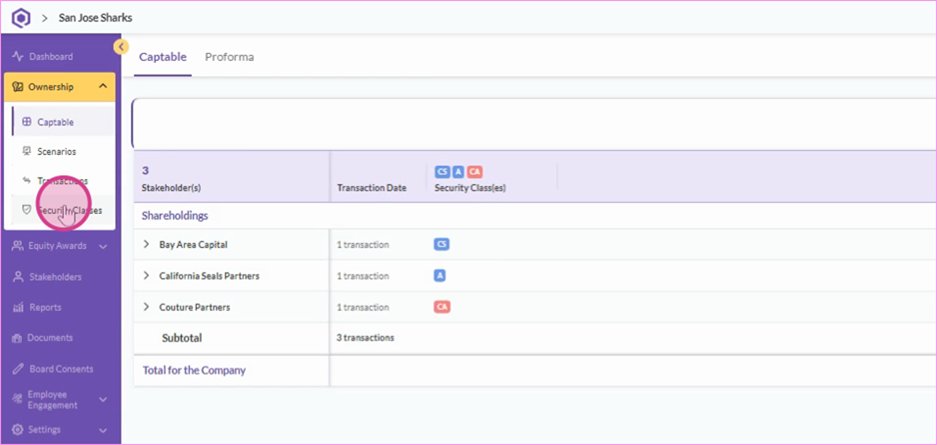This screenshot has height=445, width=937.
Task: Click the Subtotal row label
Action: pos(182,338)
